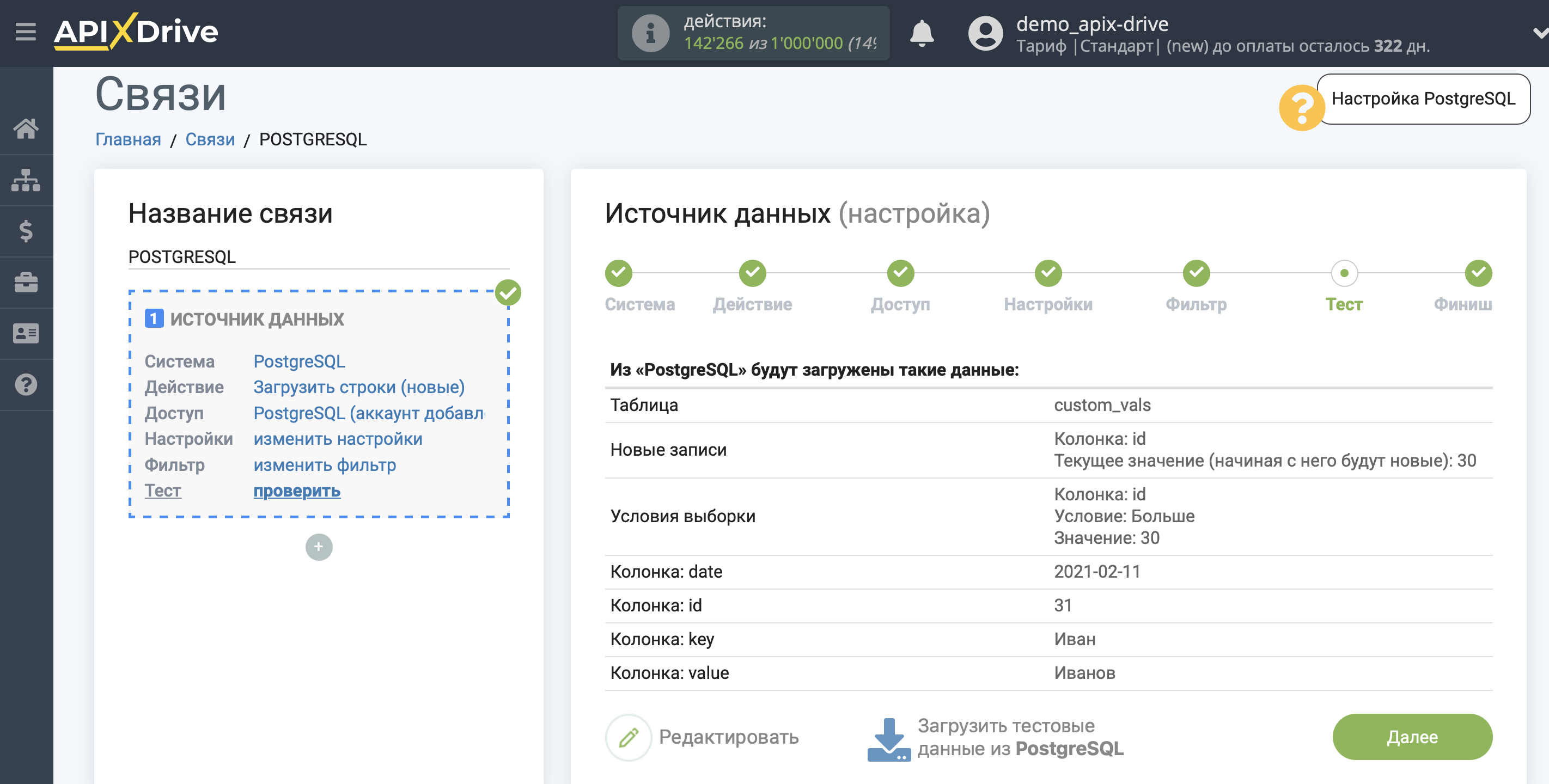The width and height of the screenshot is (1549, 784).
Task: Click the PostgreSQL system link
Action: click(x=299, y=362)
